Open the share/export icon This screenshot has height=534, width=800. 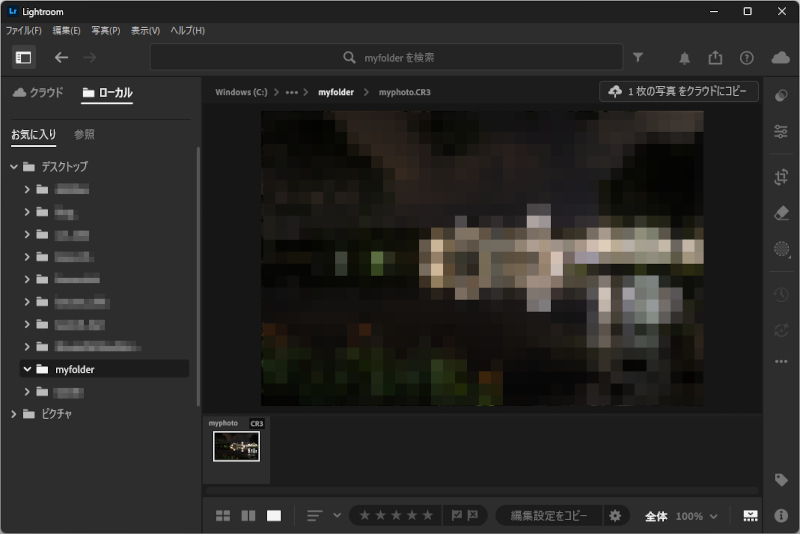[x=715, y=58]
